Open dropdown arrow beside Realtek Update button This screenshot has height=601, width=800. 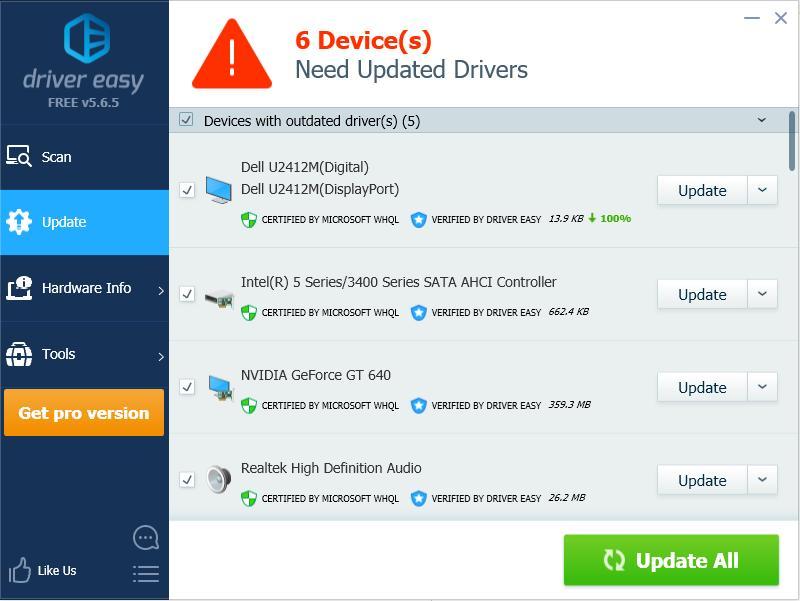click(x=762, y=480)
